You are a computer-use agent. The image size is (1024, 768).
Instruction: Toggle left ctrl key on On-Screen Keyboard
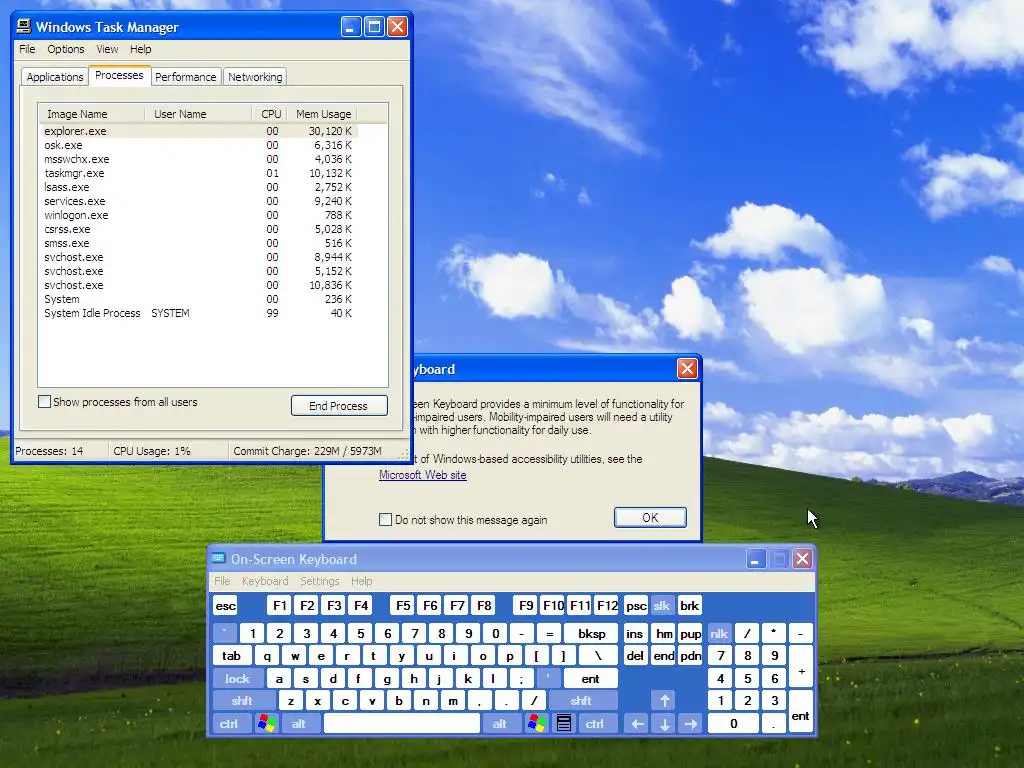(229, 724)
